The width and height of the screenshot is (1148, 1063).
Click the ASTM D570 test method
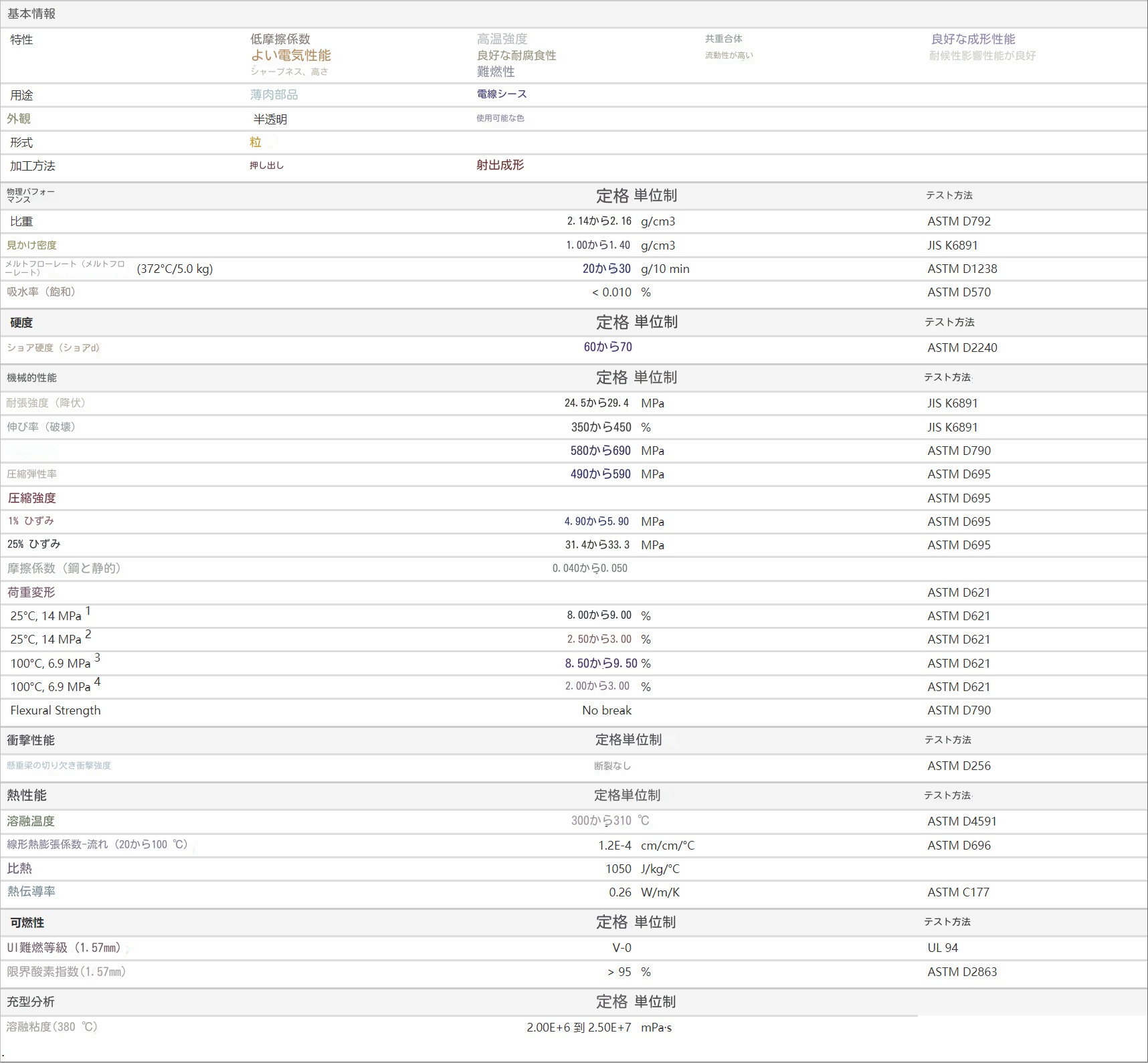pos(959,292)
